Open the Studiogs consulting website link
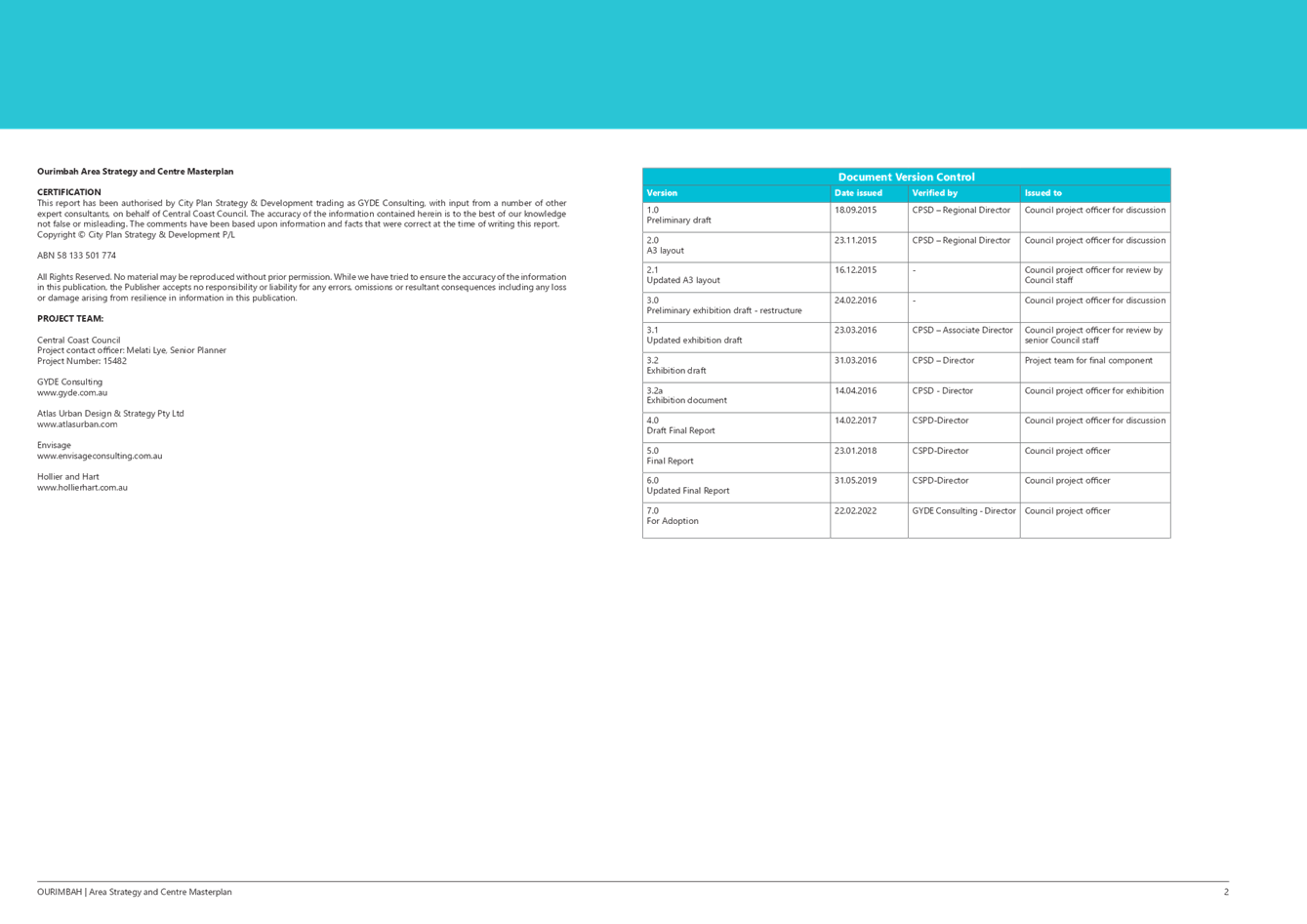This screenshot has width=1307, height=924. click(x=98, y=456)
